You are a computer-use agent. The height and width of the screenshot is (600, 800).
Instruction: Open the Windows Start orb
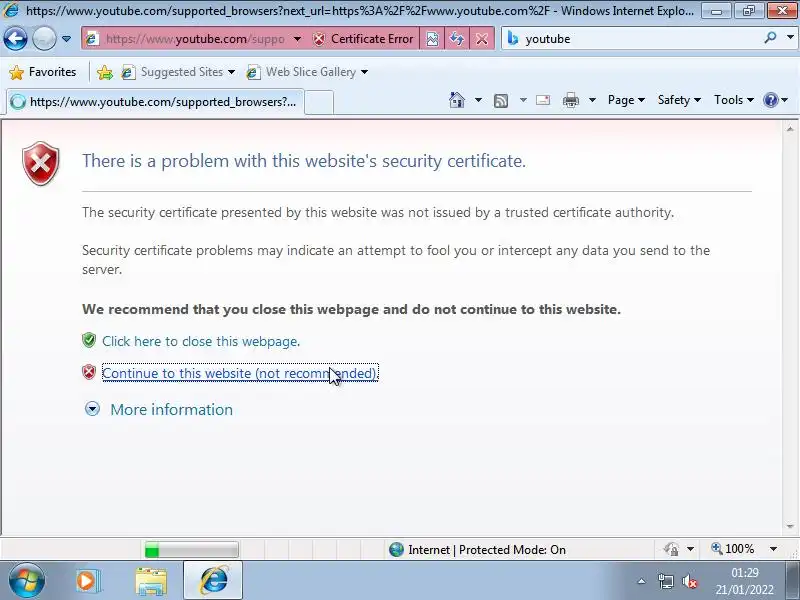coord(26,581)
